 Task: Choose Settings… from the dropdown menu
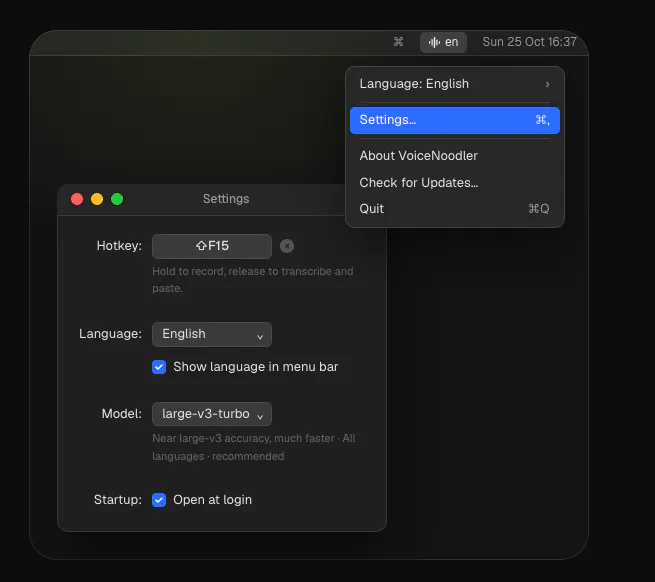455,120
